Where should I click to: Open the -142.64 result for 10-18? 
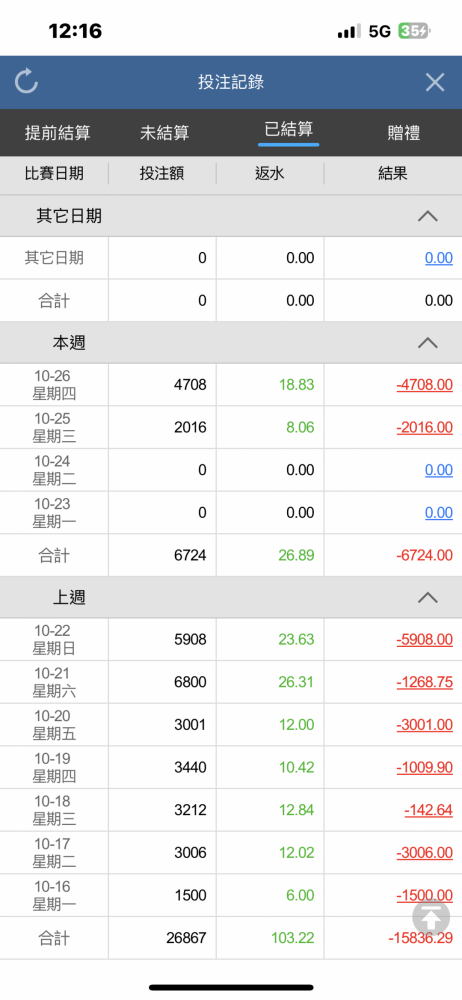(428, 810)
